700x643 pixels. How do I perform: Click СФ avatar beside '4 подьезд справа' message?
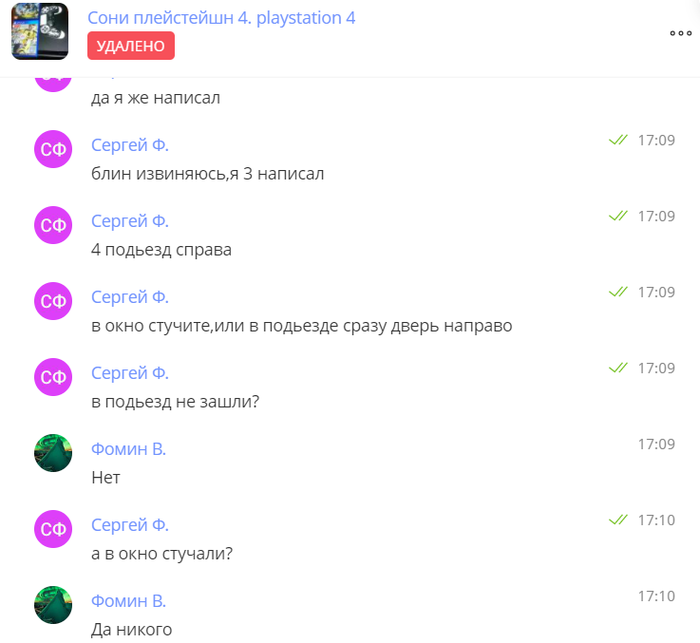coord(53,225)
